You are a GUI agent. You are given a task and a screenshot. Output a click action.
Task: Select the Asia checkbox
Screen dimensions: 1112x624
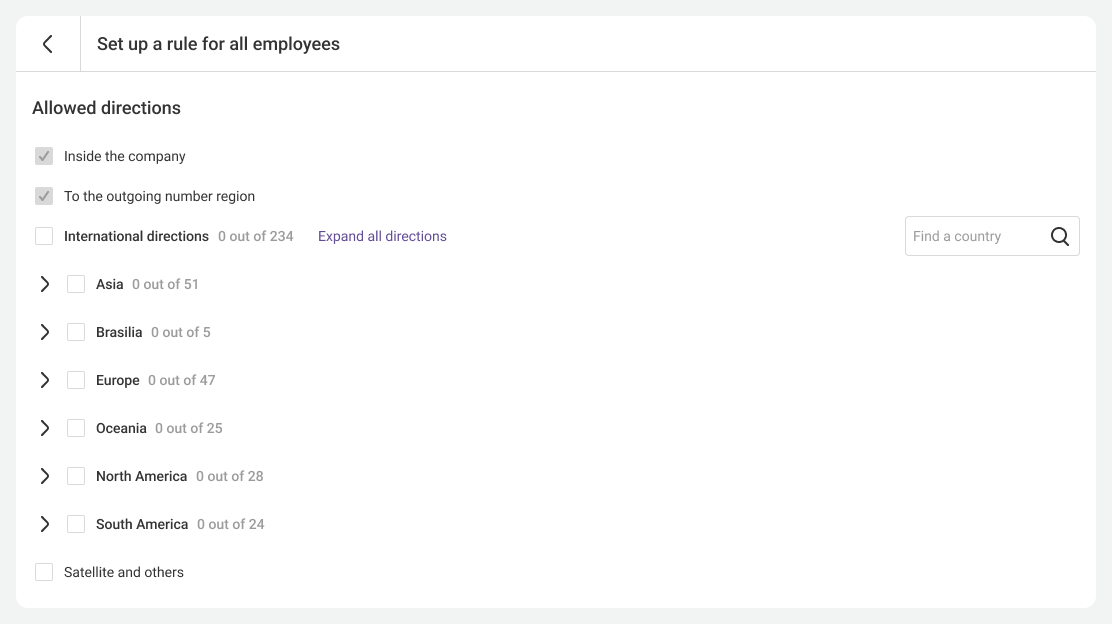click(x=76, y=284)
